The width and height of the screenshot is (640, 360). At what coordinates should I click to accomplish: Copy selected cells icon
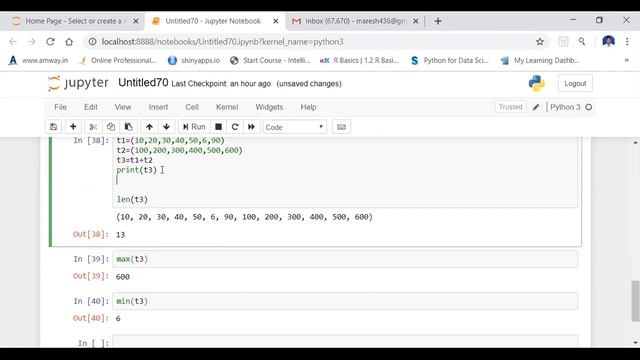pyautogui.click(x=111, y=127)
